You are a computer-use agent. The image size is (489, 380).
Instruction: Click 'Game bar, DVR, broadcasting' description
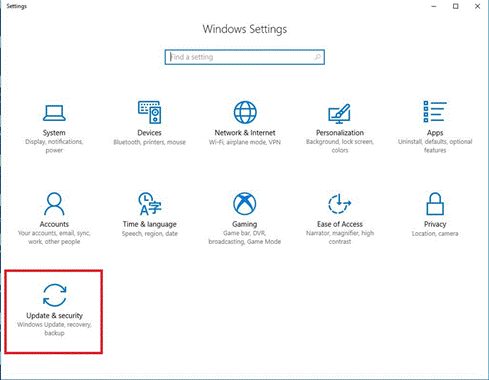pyautogui.click(x=245, y=237)
